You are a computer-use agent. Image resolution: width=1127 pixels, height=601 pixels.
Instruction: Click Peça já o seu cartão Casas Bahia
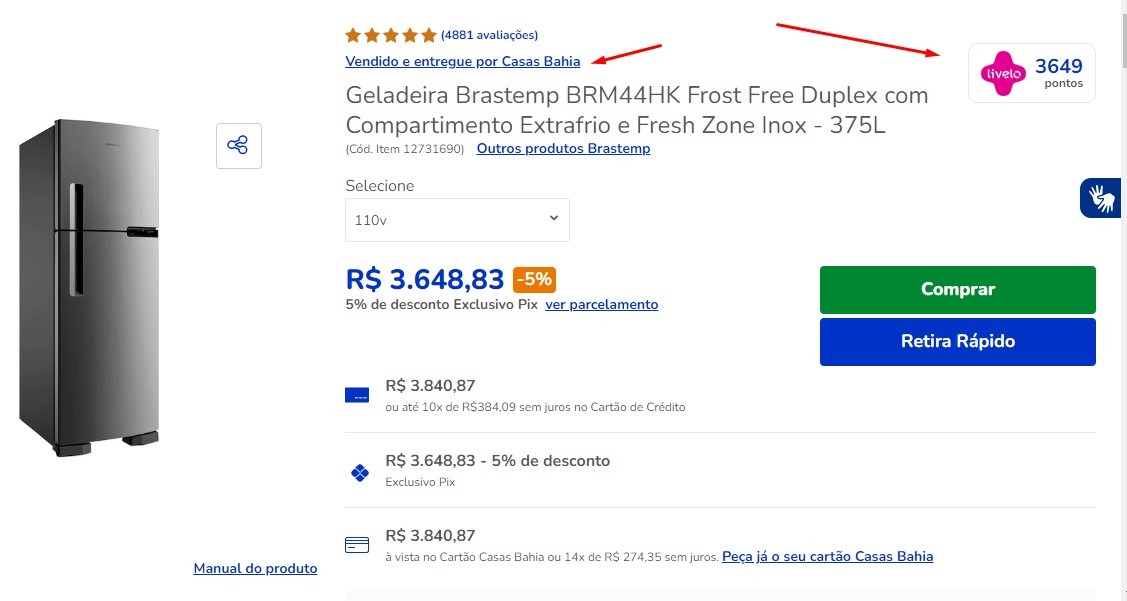(827, 556)
